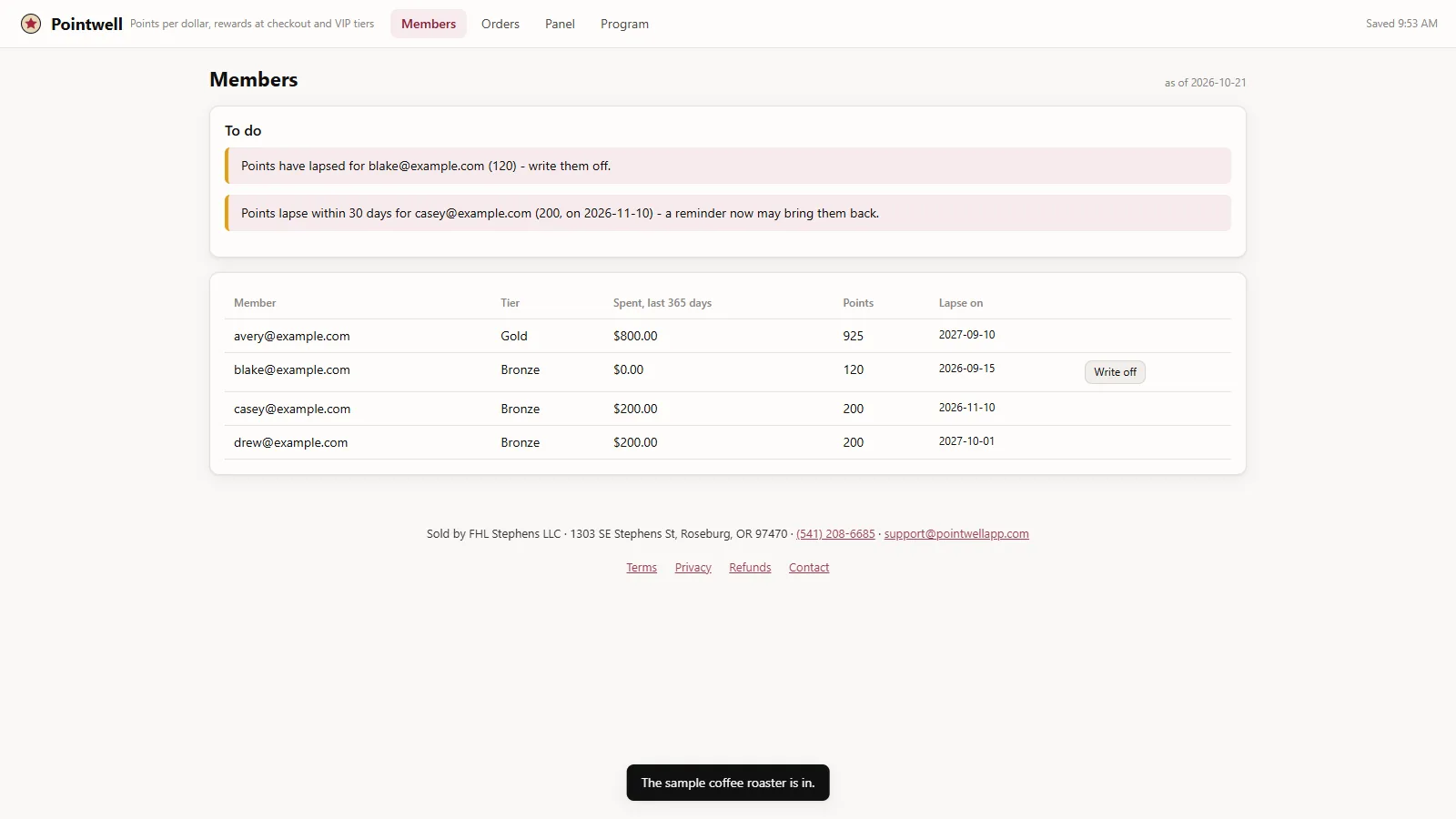Image resolution: width=1456 pixels, height=819 pixels.
Task: Click the Members page heading
Action: pyautogui.click(x=254, y=79)
